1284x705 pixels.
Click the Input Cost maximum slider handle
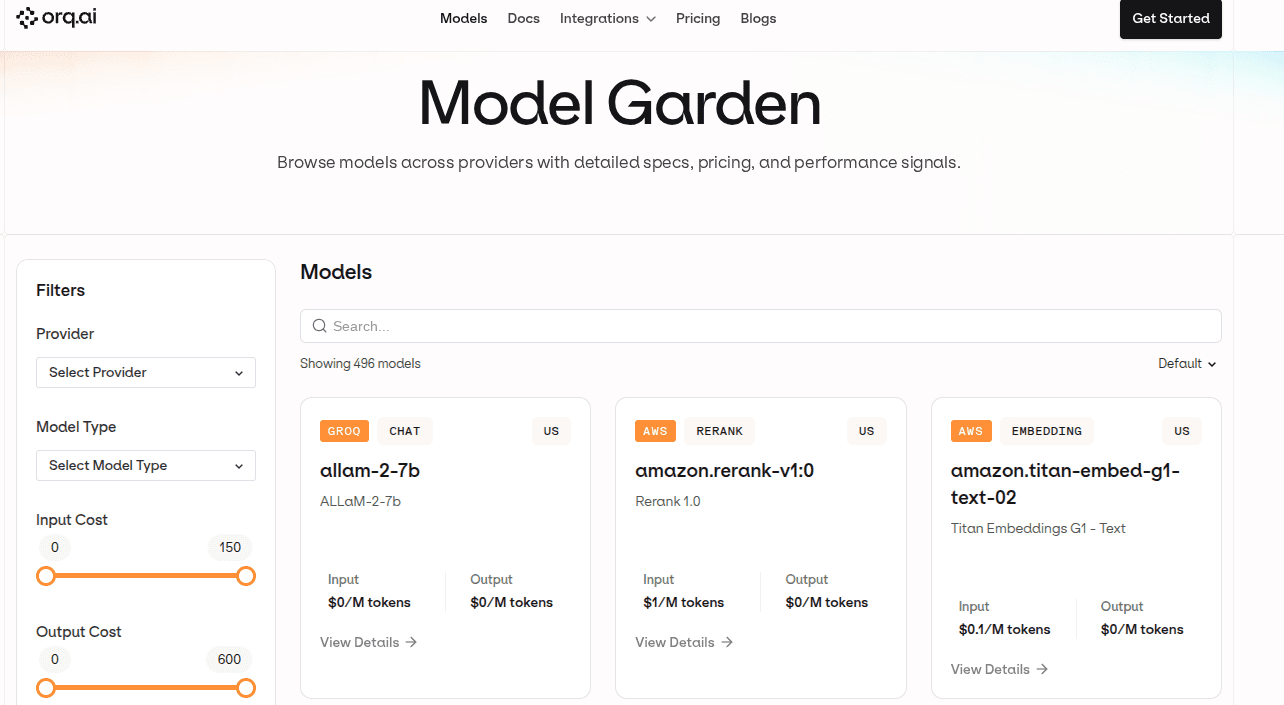pyautogui.click(x=246, y=576)
